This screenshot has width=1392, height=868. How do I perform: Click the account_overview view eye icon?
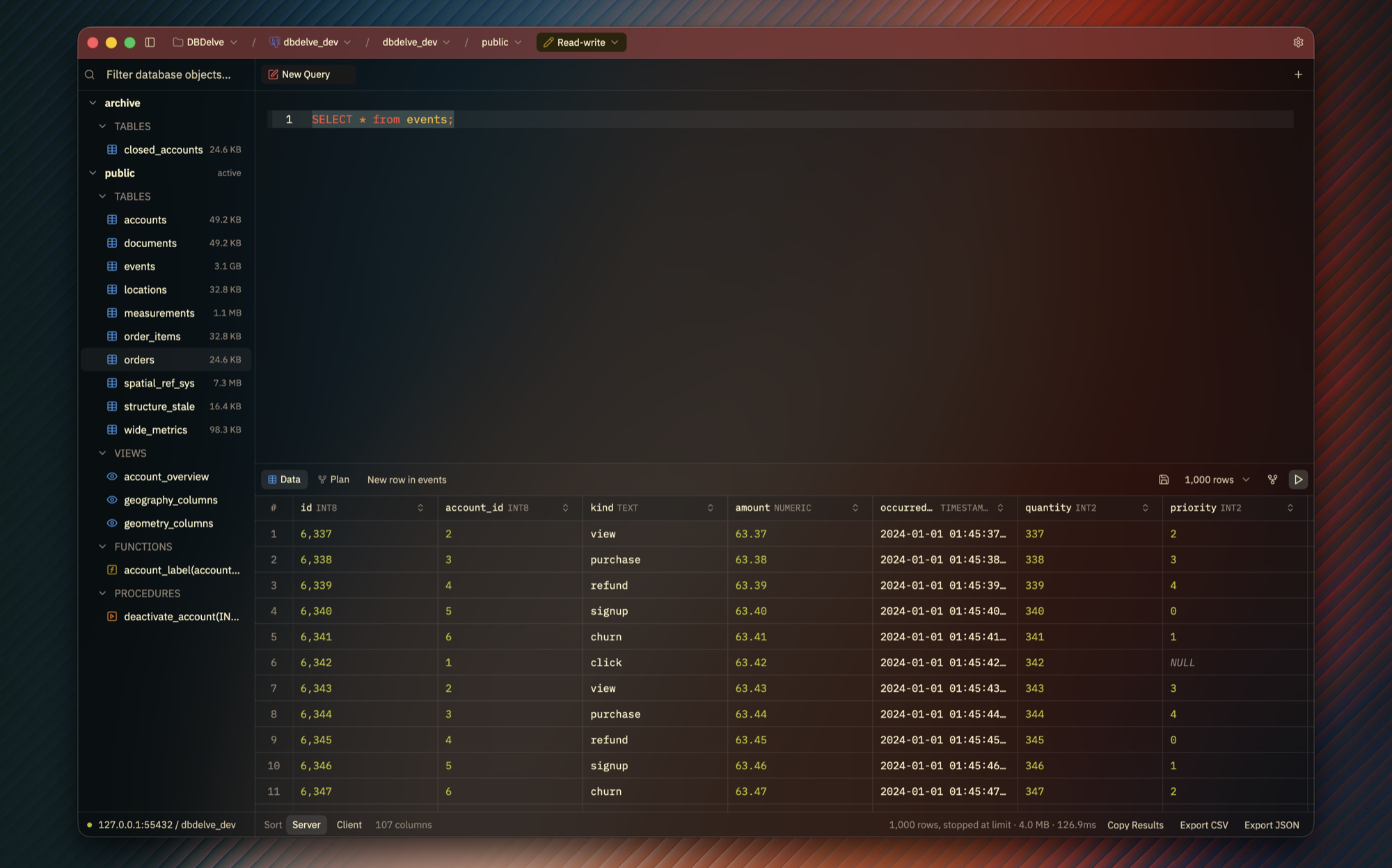click(x=112, y=476)
